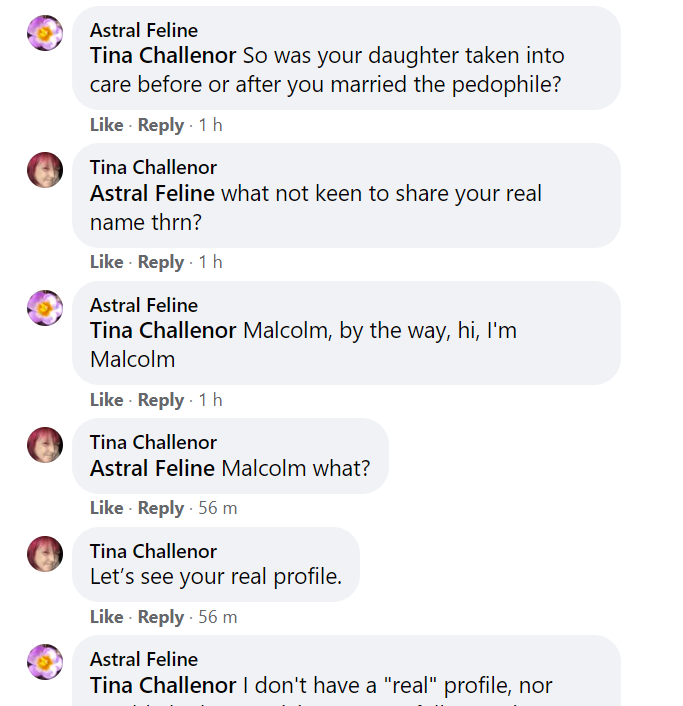Open Tina Challenor's avatar beside 'real profile' comment

pyautogui.click(x=45, y=554)
